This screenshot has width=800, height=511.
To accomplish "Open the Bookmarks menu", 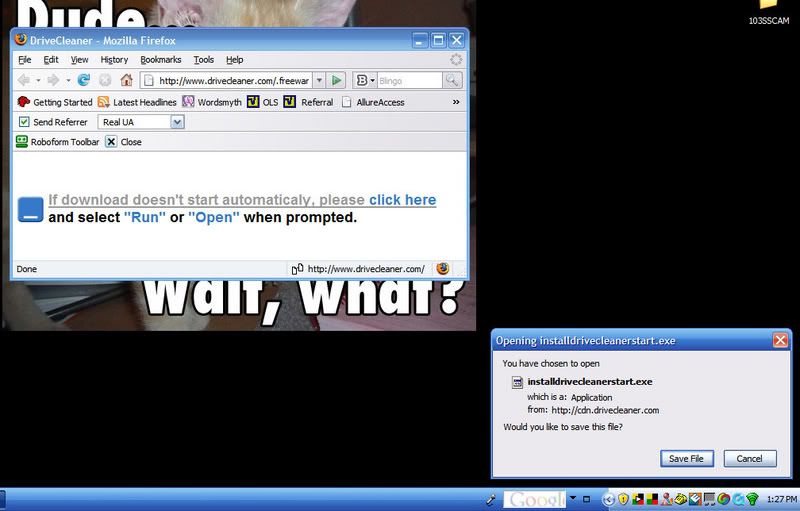I will tap(160, 60).
